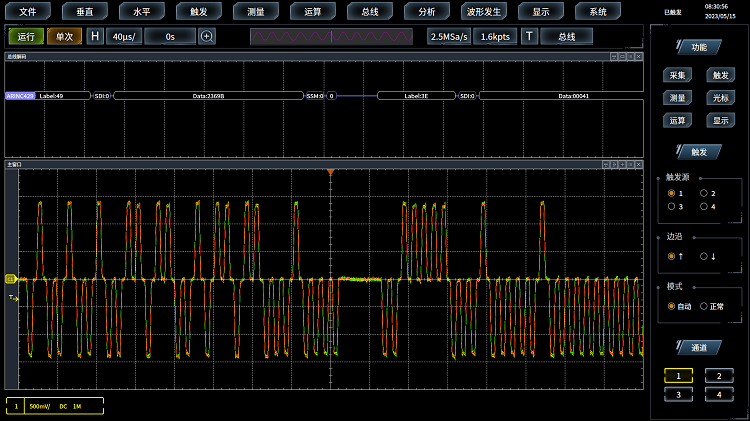Click the channel 1 ground level marker
Screen dimensions: 750x421
[11, 279]
